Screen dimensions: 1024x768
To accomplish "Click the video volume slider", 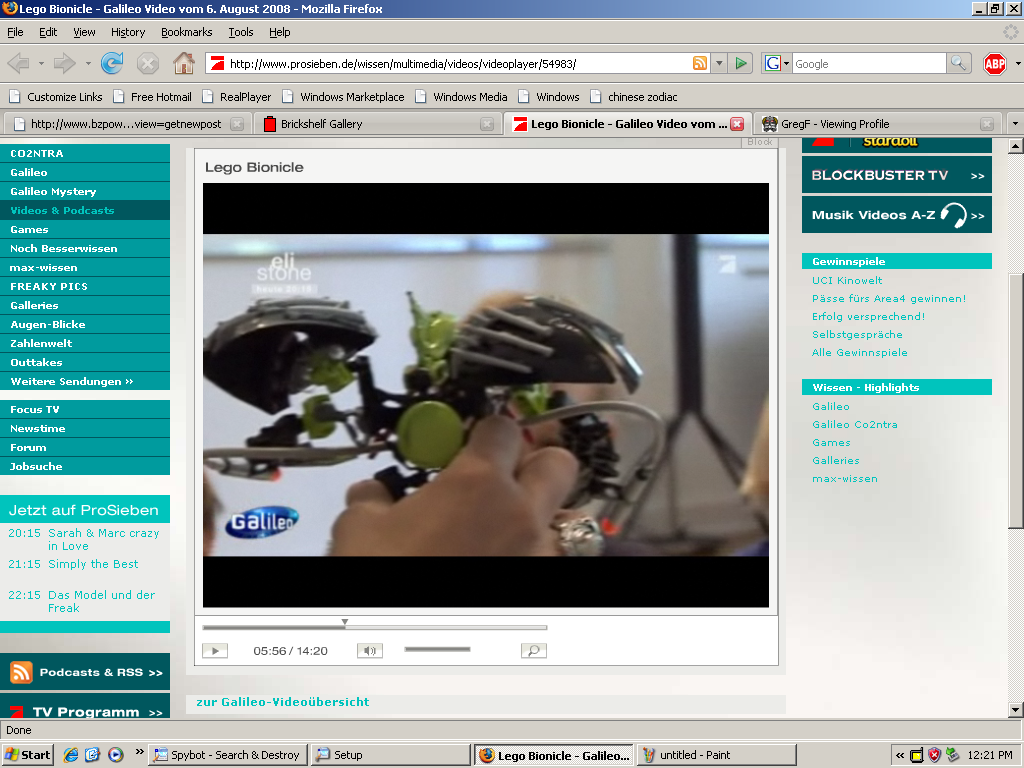I will (x=437, y=649).
